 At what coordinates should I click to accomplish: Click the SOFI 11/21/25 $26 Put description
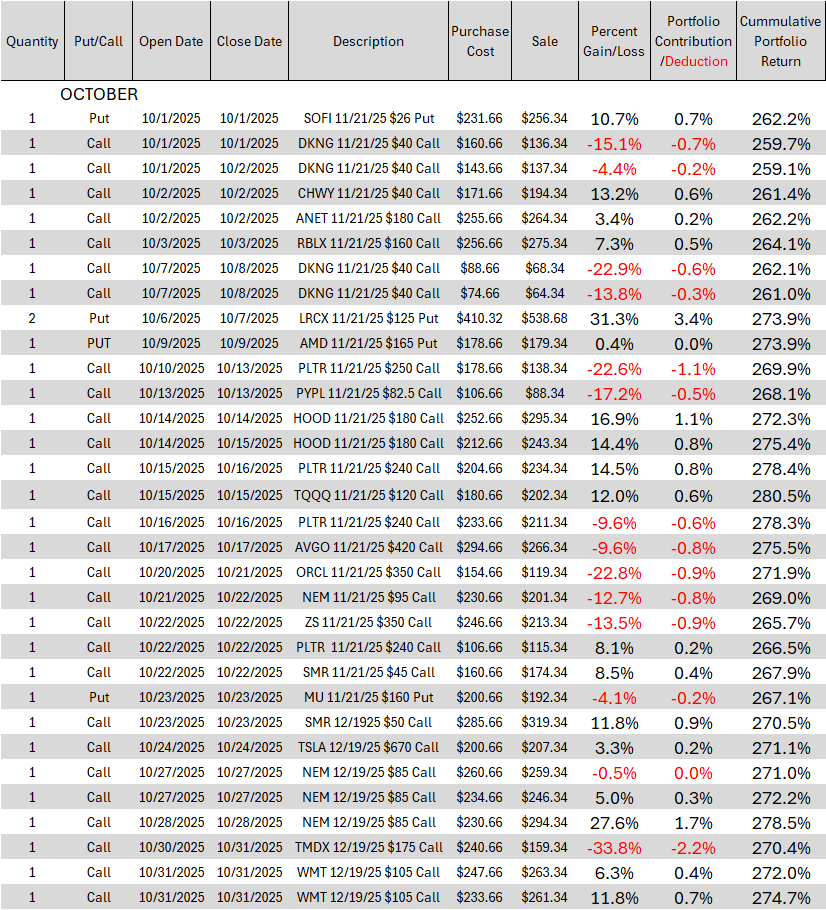pos(369,118)
